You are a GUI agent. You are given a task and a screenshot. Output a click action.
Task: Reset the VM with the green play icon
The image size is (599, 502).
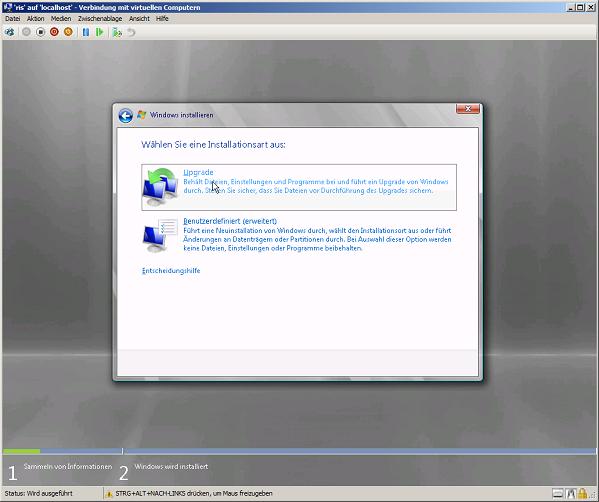[x=100, y=32]
